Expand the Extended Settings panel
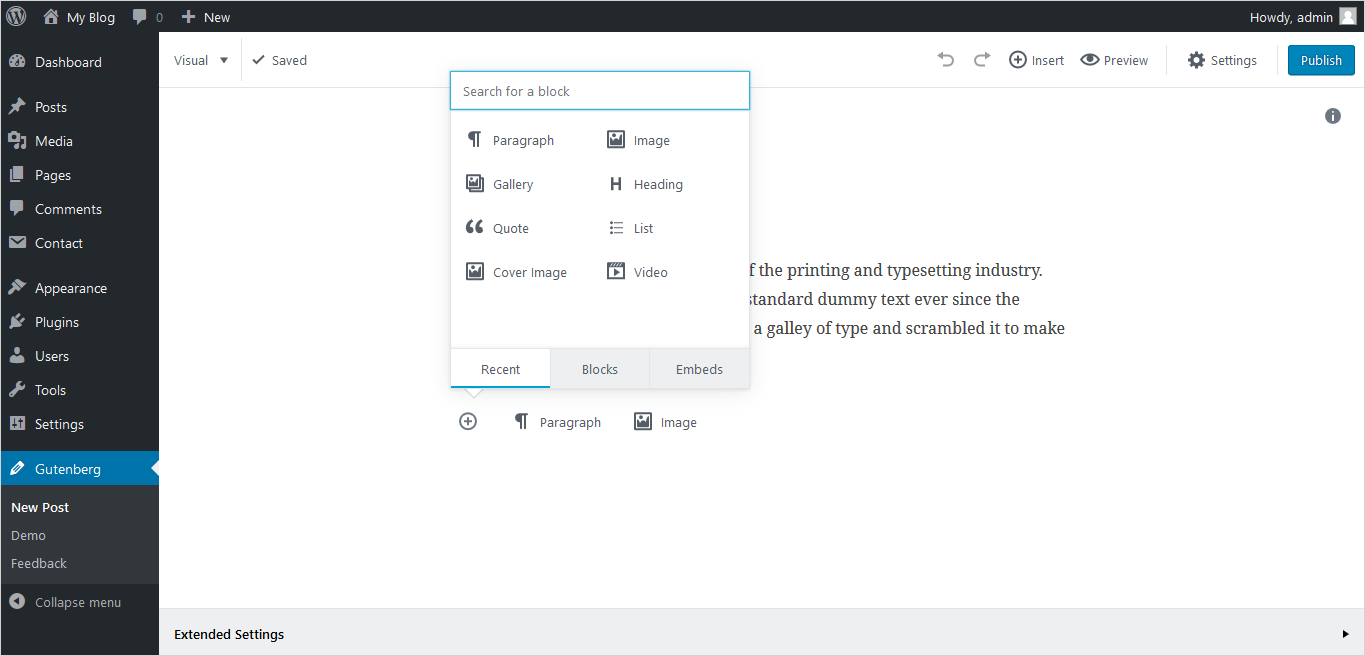This screenshot has height=656, width=1365. pos(761,634)
